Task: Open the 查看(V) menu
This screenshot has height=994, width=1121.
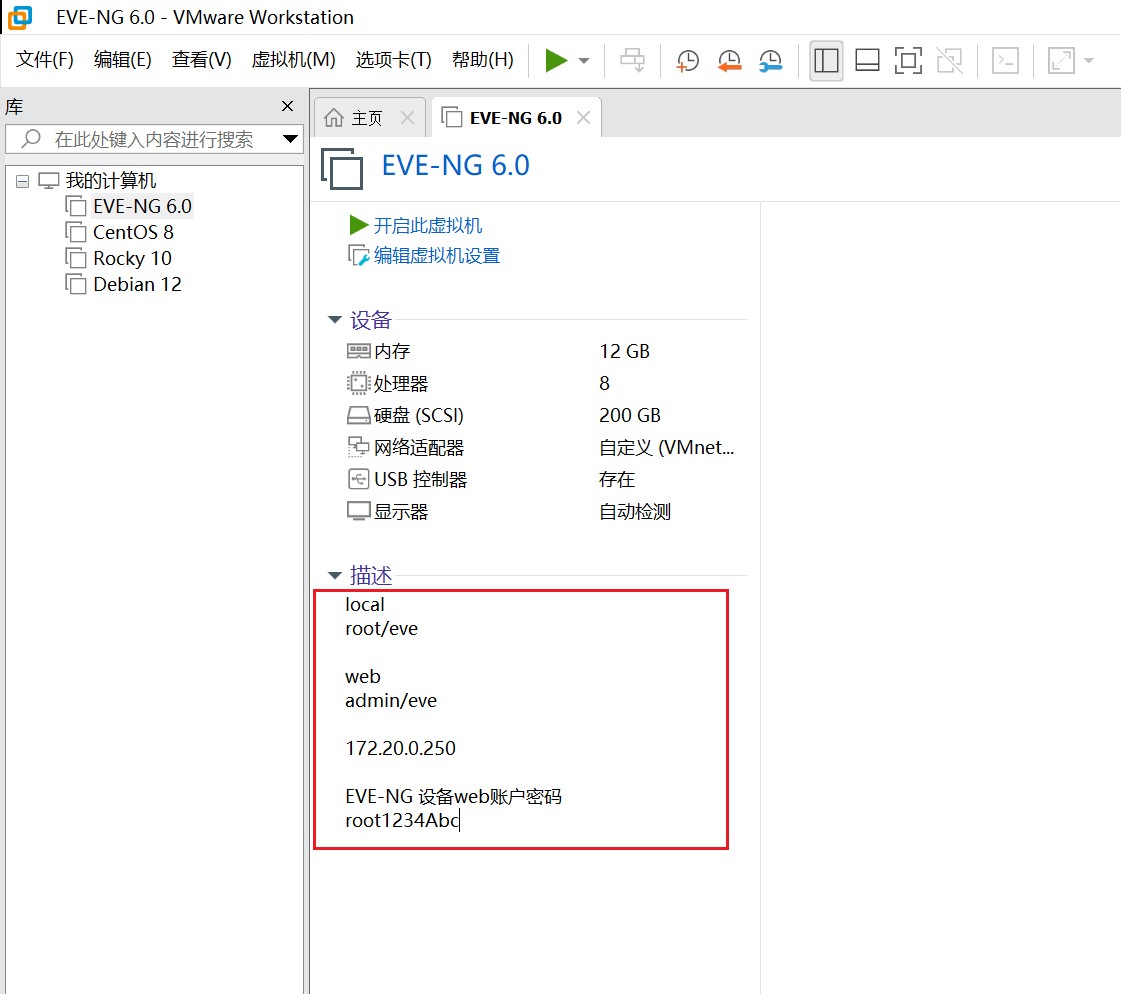Action: pos(202,59)
